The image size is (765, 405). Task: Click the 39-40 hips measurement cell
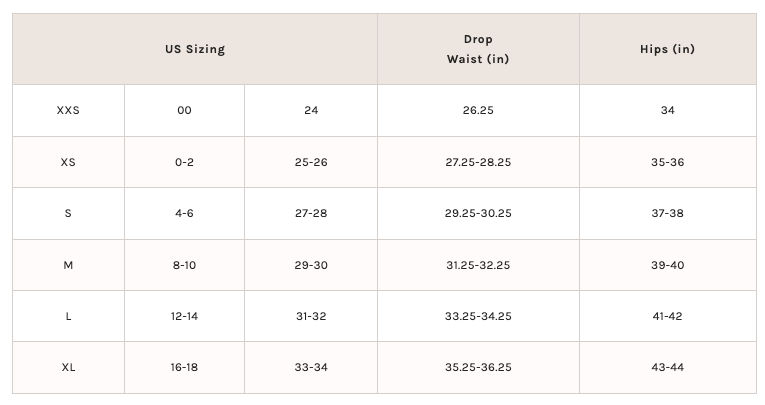pos(667,265)
